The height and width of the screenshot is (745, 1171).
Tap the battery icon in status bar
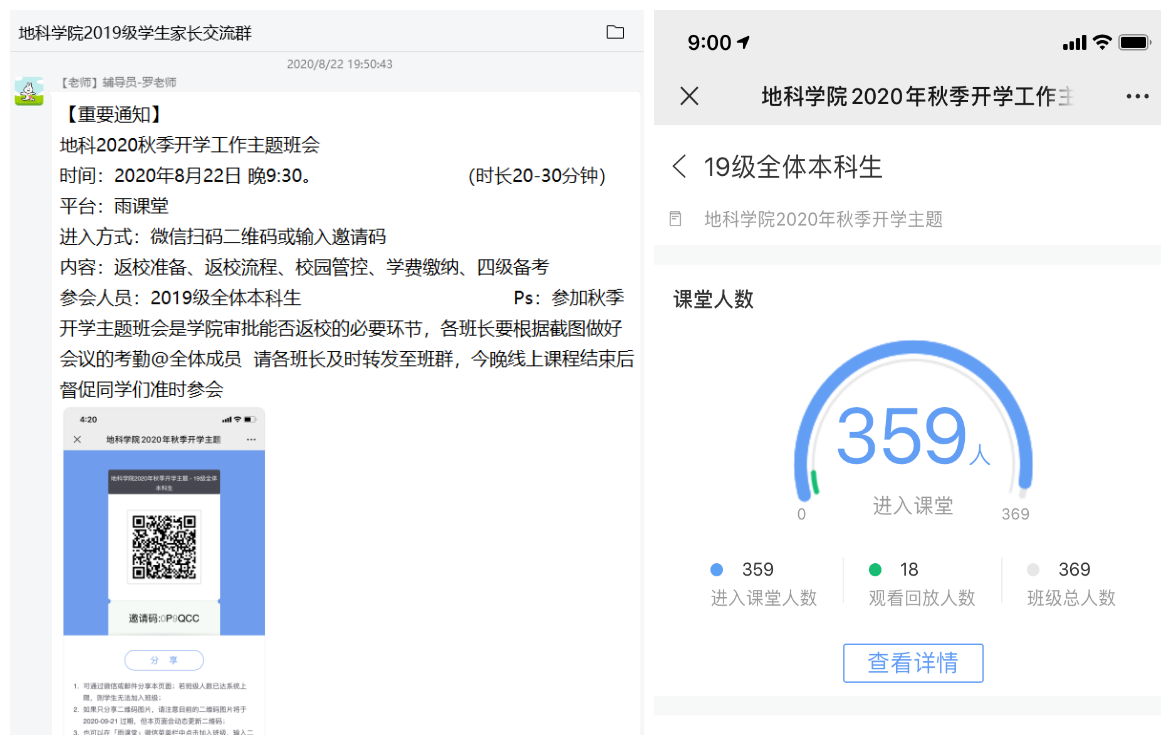click(1135, 42)
